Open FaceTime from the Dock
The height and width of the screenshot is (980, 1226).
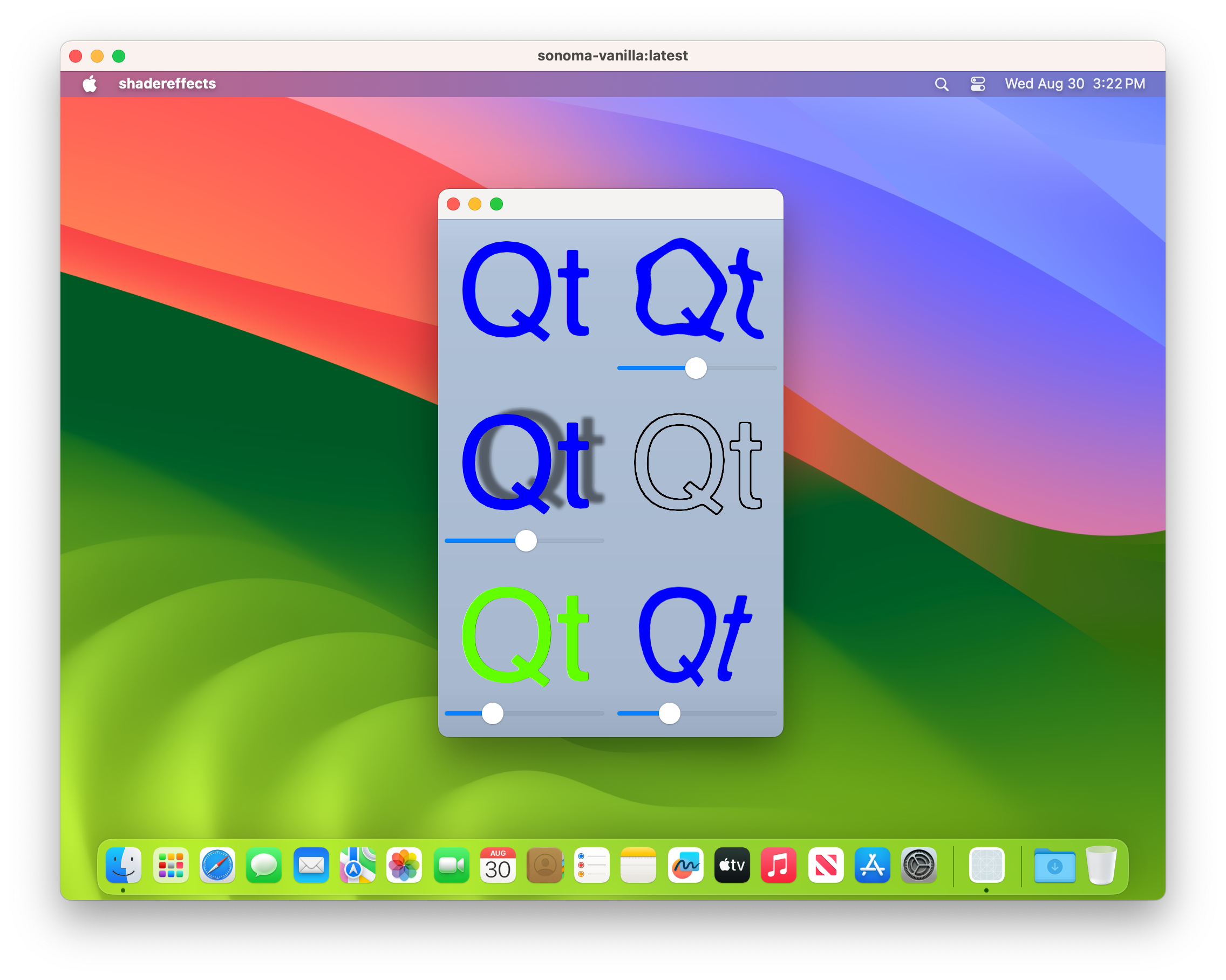[x=452, y=866]
